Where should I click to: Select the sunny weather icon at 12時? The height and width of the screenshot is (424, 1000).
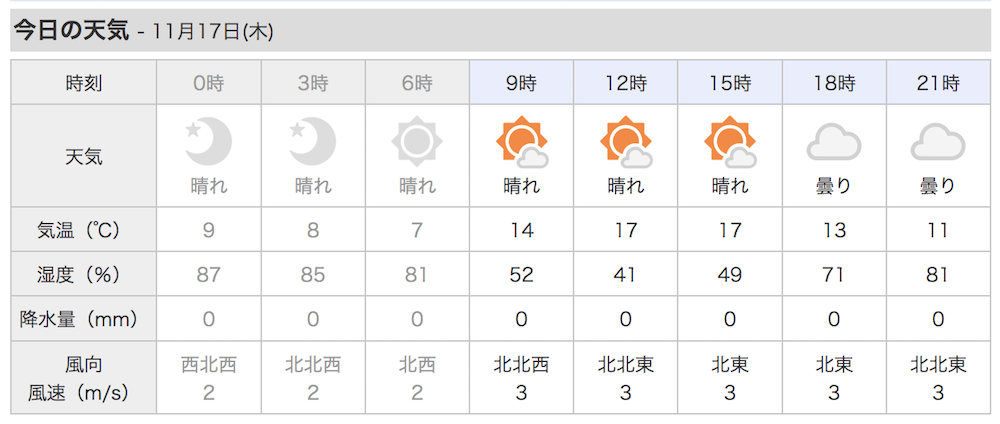point(626,142)
